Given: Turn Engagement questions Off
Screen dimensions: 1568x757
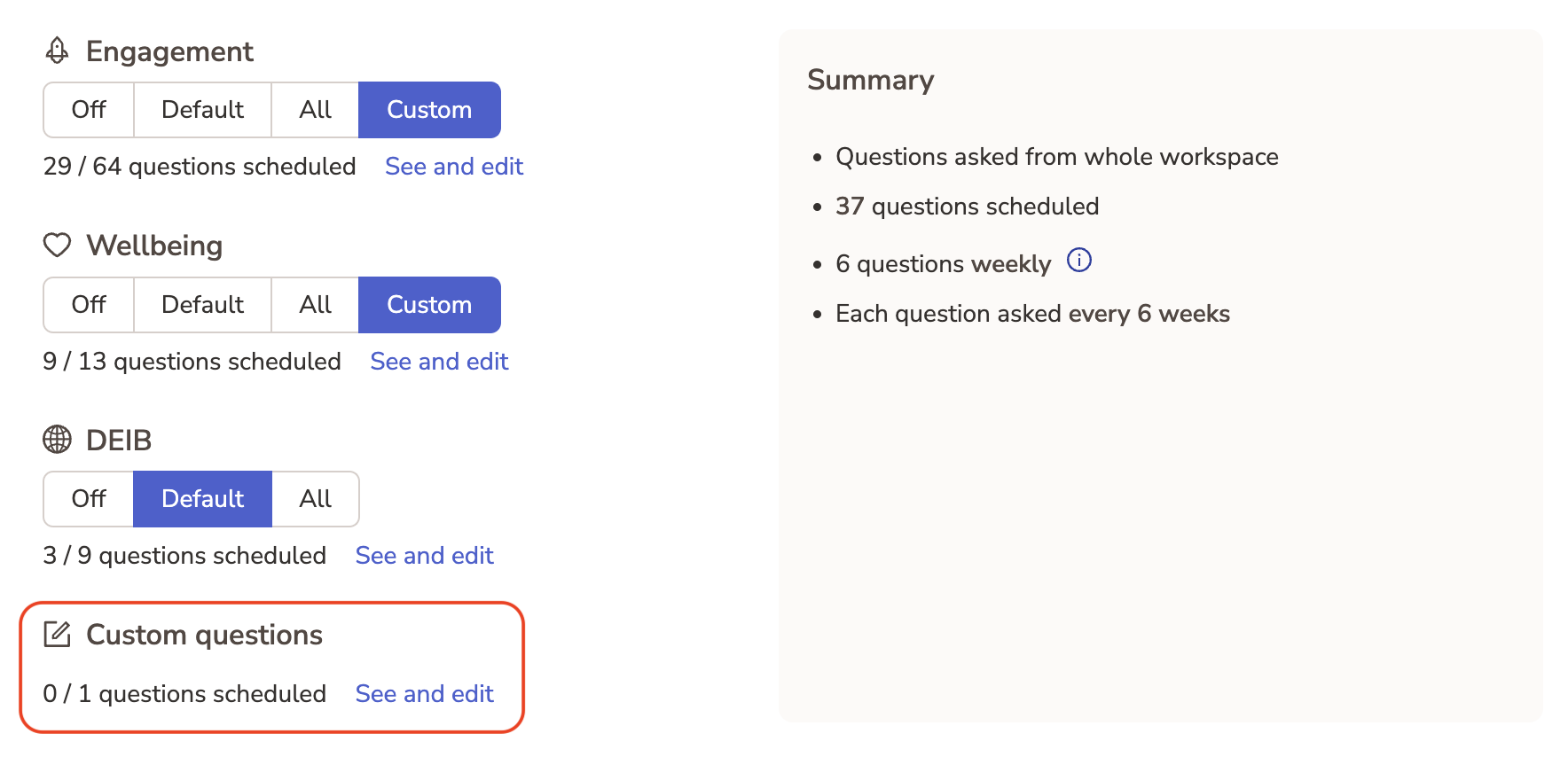Looking at the screenshot, I should click(x=89, y=110).
